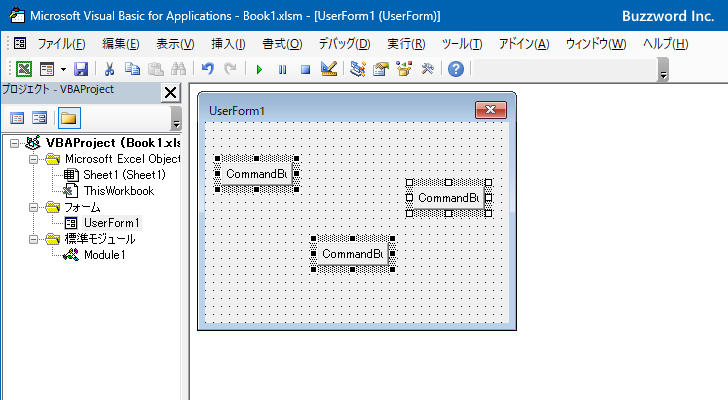Select 標準モジュール folder node
Viewport: 728px width, 400px height.
(x=100, y=239)
